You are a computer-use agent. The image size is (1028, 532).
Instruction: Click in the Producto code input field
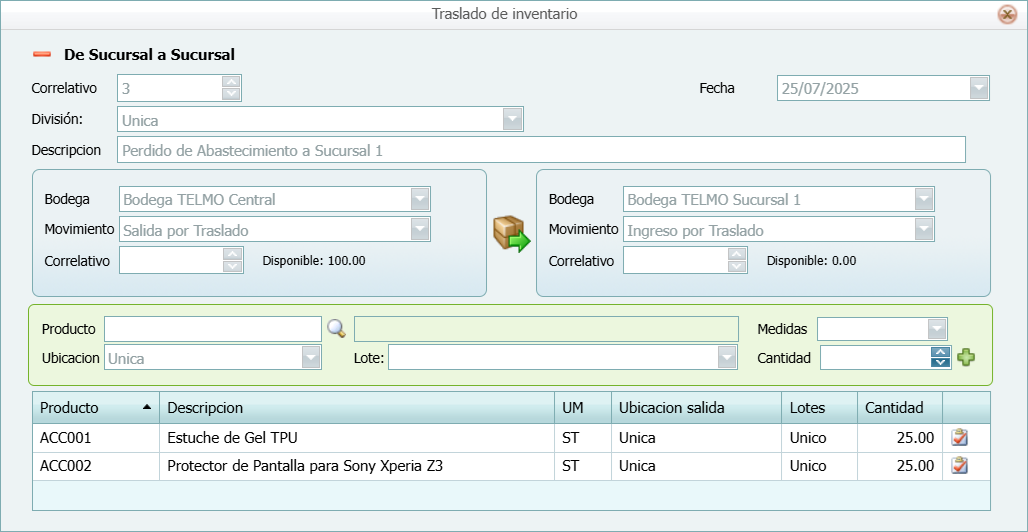[x=212, y=329]
